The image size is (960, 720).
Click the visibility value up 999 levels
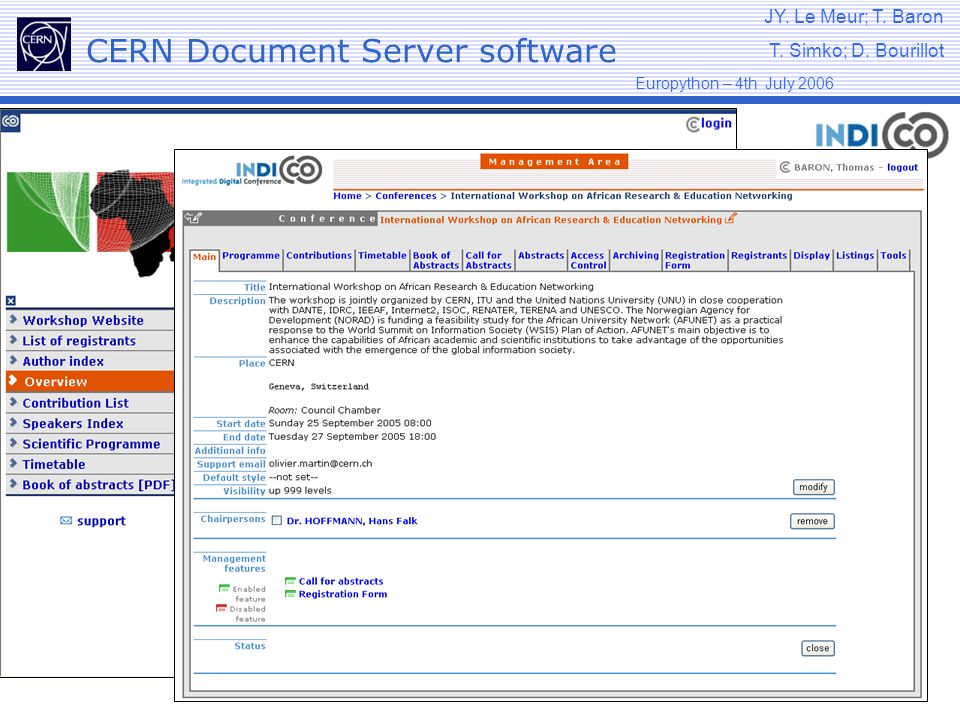pos(300,490)
